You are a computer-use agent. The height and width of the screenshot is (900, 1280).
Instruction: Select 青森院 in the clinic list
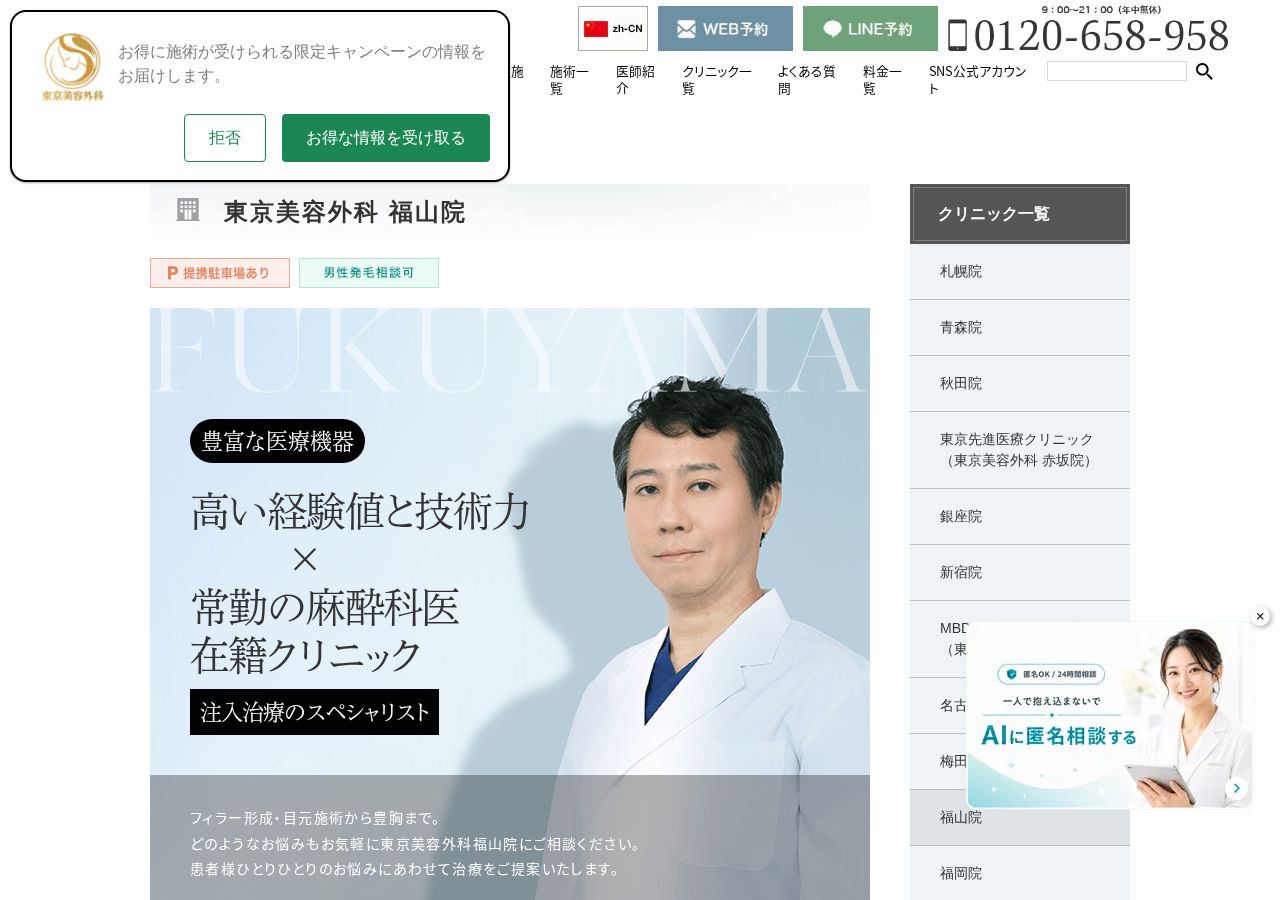tap(1020, 328)
